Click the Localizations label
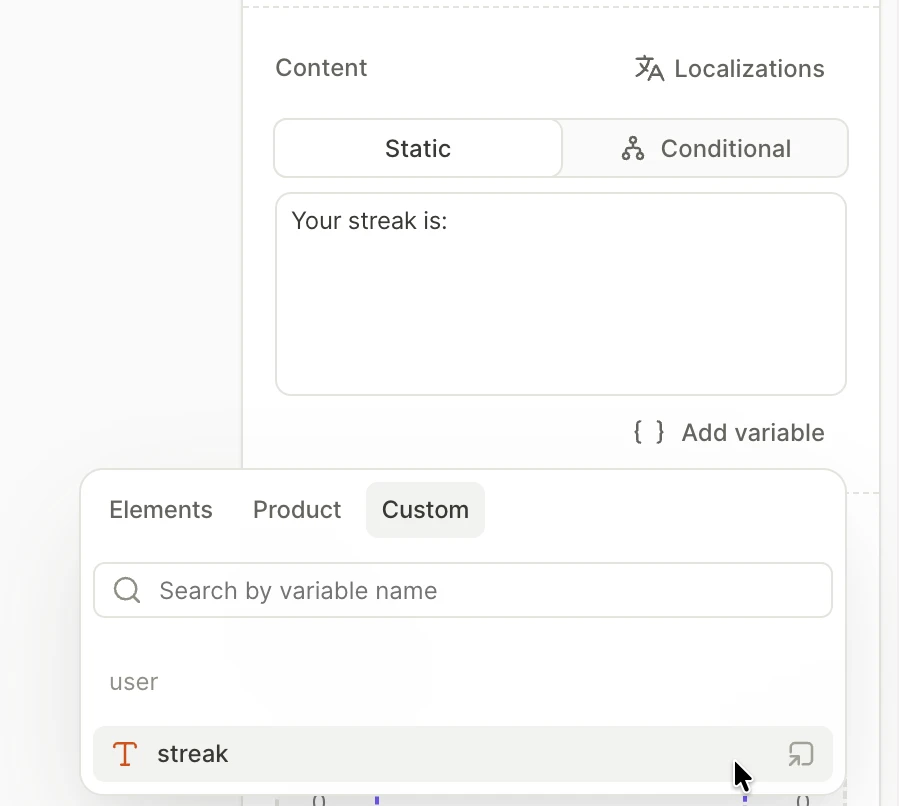The width and height of the screenshot is (899, 806). [x=749, y=69]
